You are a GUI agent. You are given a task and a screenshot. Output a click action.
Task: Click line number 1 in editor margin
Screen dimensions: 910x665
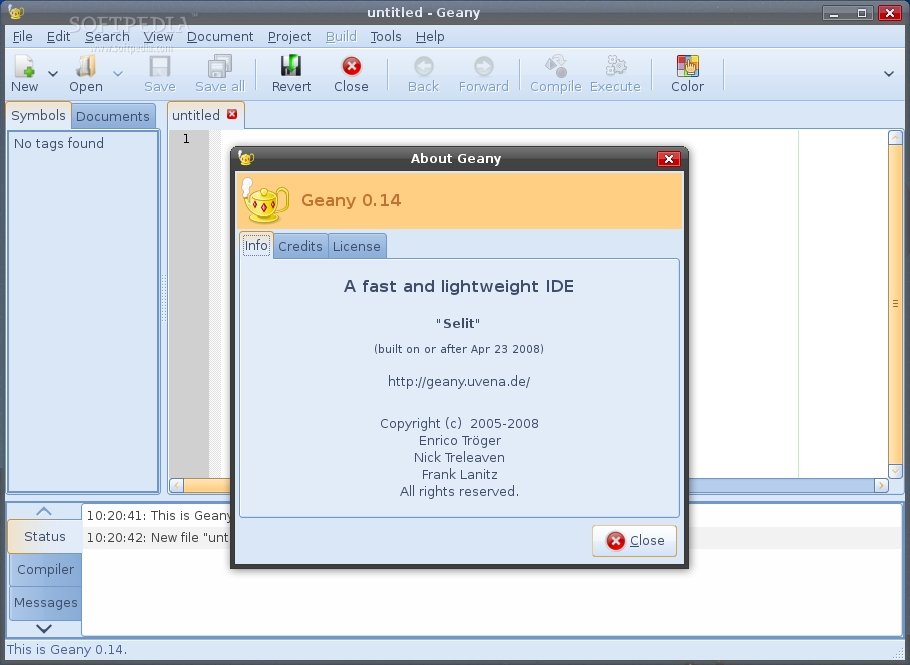pos(186,139)
